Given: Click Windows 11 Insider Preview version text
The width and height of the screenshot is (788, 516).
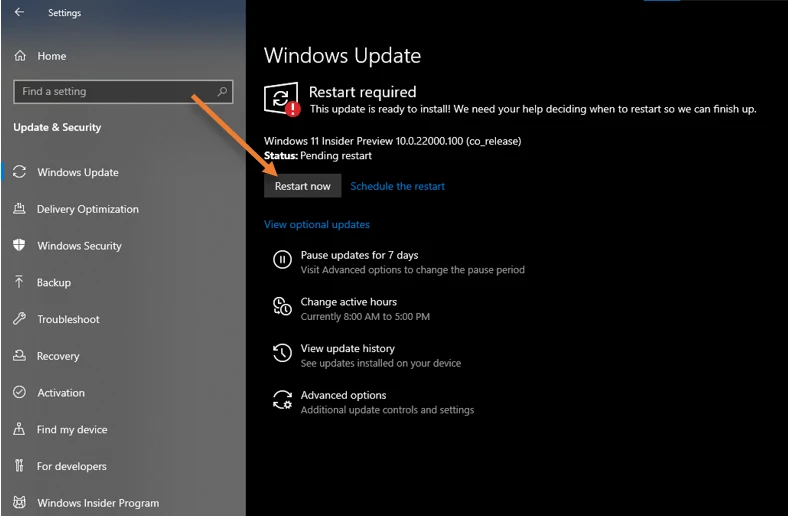Looking at the screenshot, I should 392,141.
